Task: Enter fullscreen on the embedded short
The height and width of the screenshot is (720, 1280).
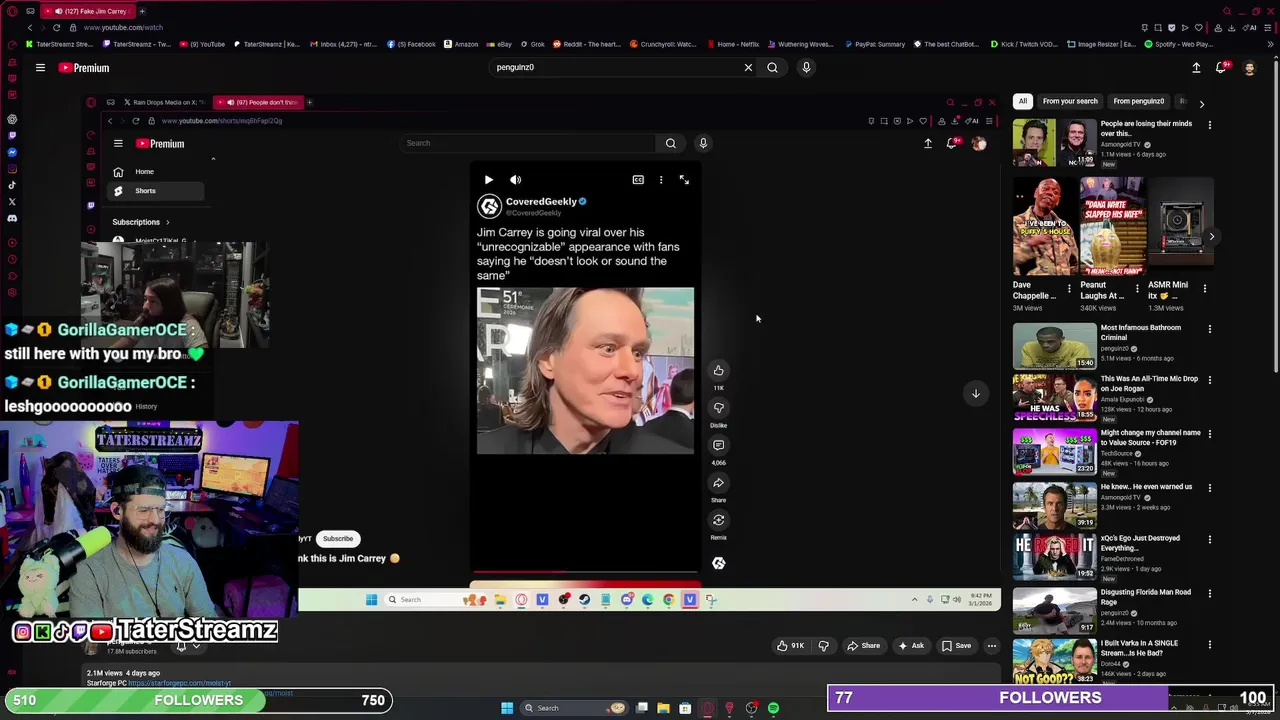Action: (684, 180)
